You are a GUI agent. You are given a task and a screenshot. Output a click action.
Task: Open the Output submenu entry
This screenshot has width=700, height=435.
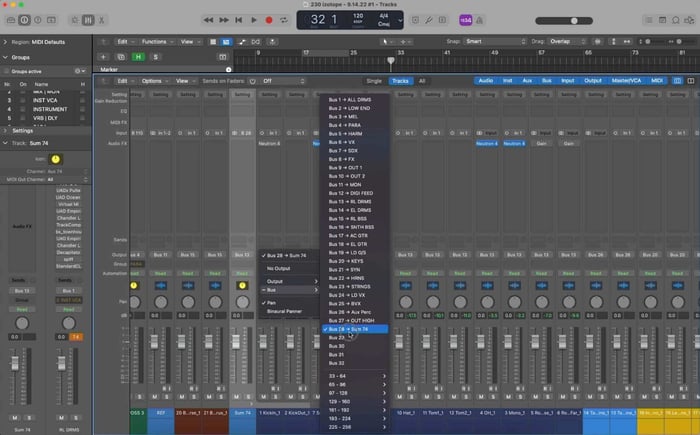click(x=289, y=281)
